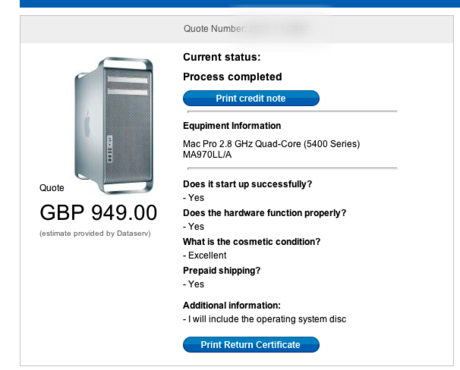Click the Equipment Information heading
Viewport: 460px width, 370px height.
[x=232, y=126]
